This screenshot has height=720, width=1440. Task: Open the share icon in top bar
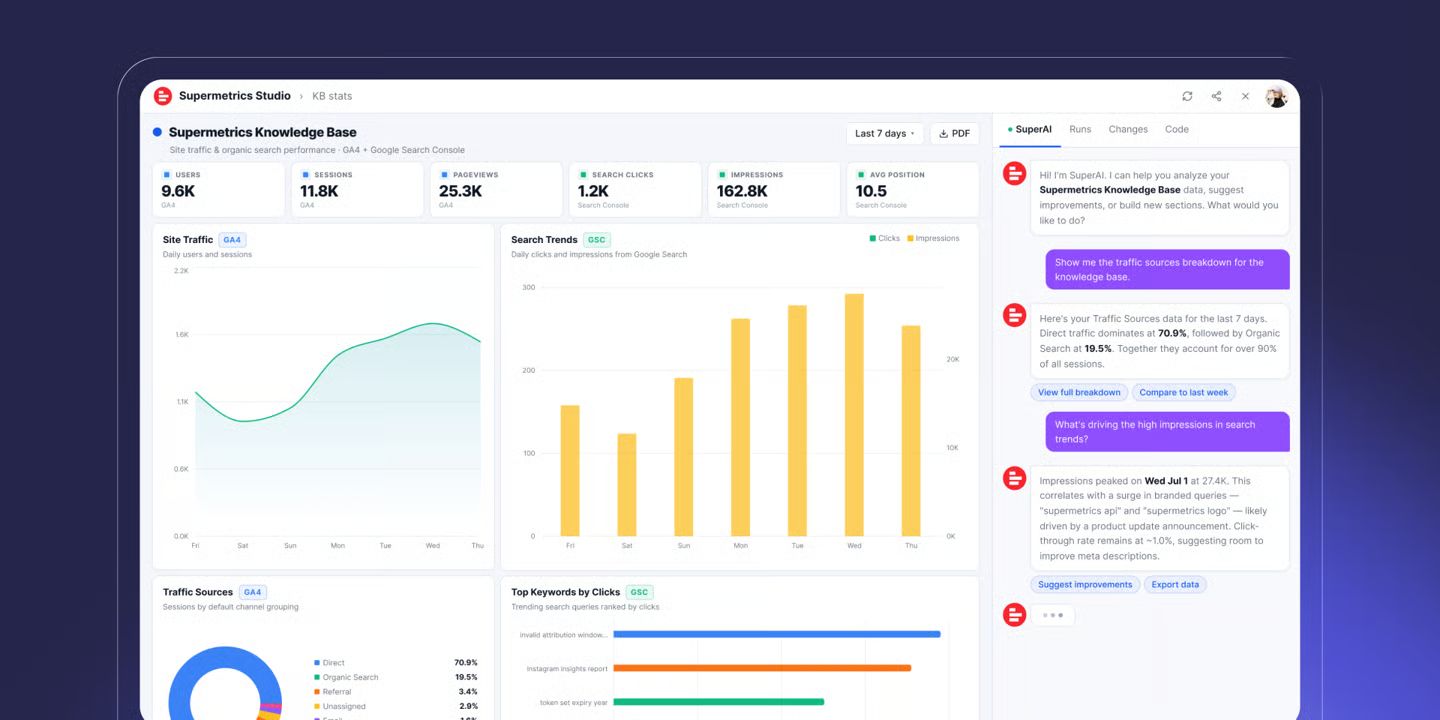click(x=1216, y=96)
